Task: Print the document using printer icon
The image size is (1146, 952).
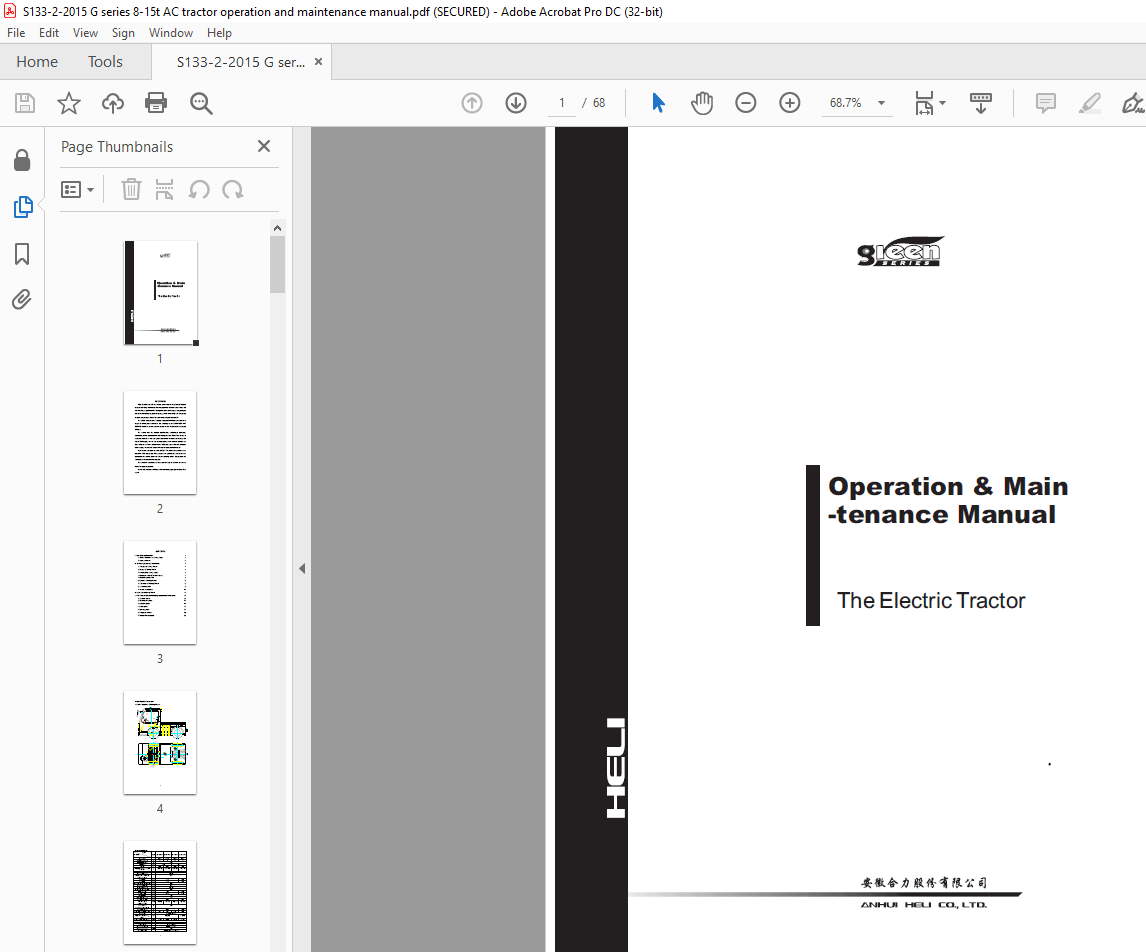Action: pyautogui.click(x=156, y=103)
